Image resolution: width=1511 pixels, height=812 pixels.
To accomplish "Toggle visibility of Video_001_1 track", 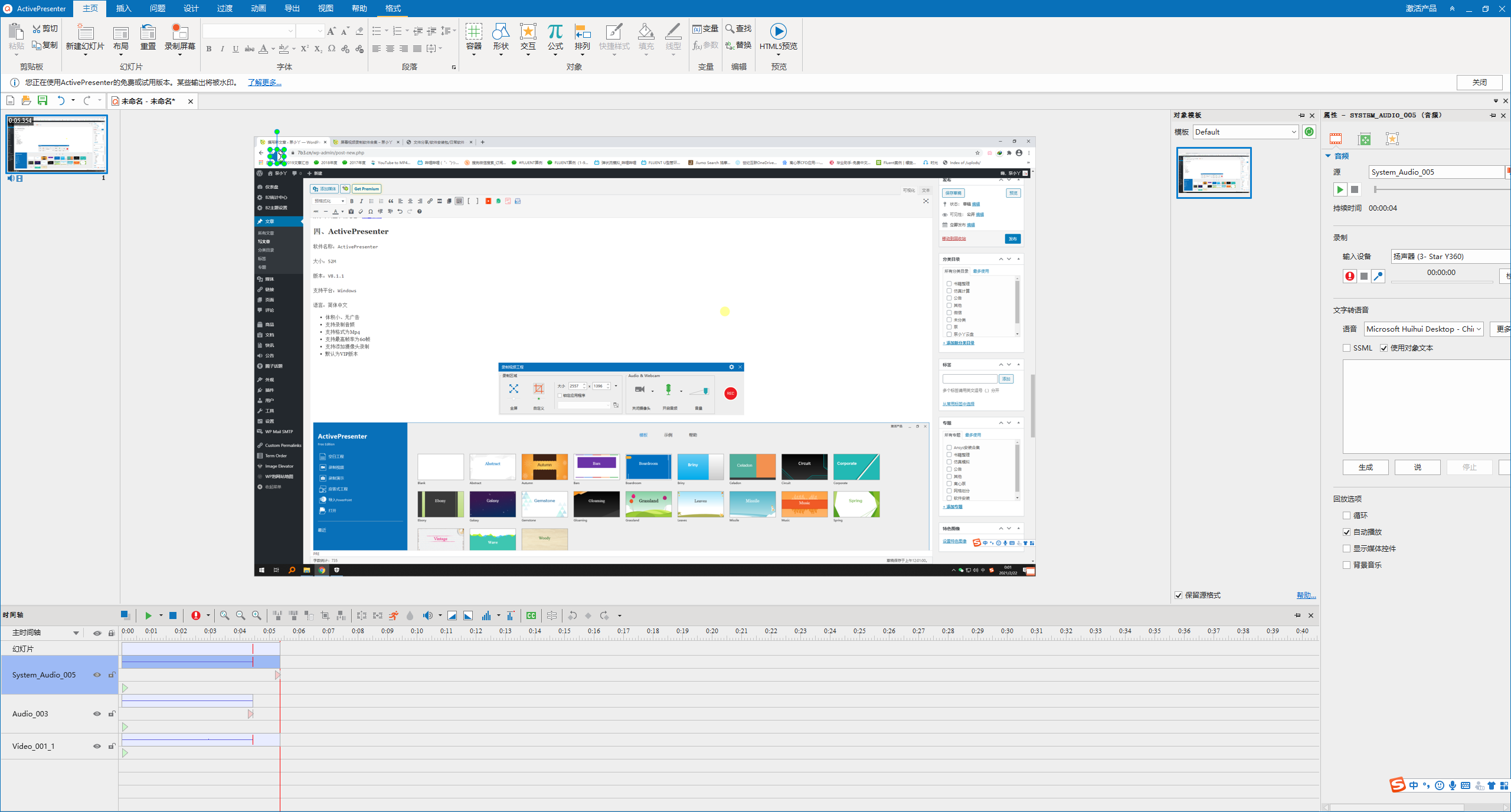I will tap(97, 746).
